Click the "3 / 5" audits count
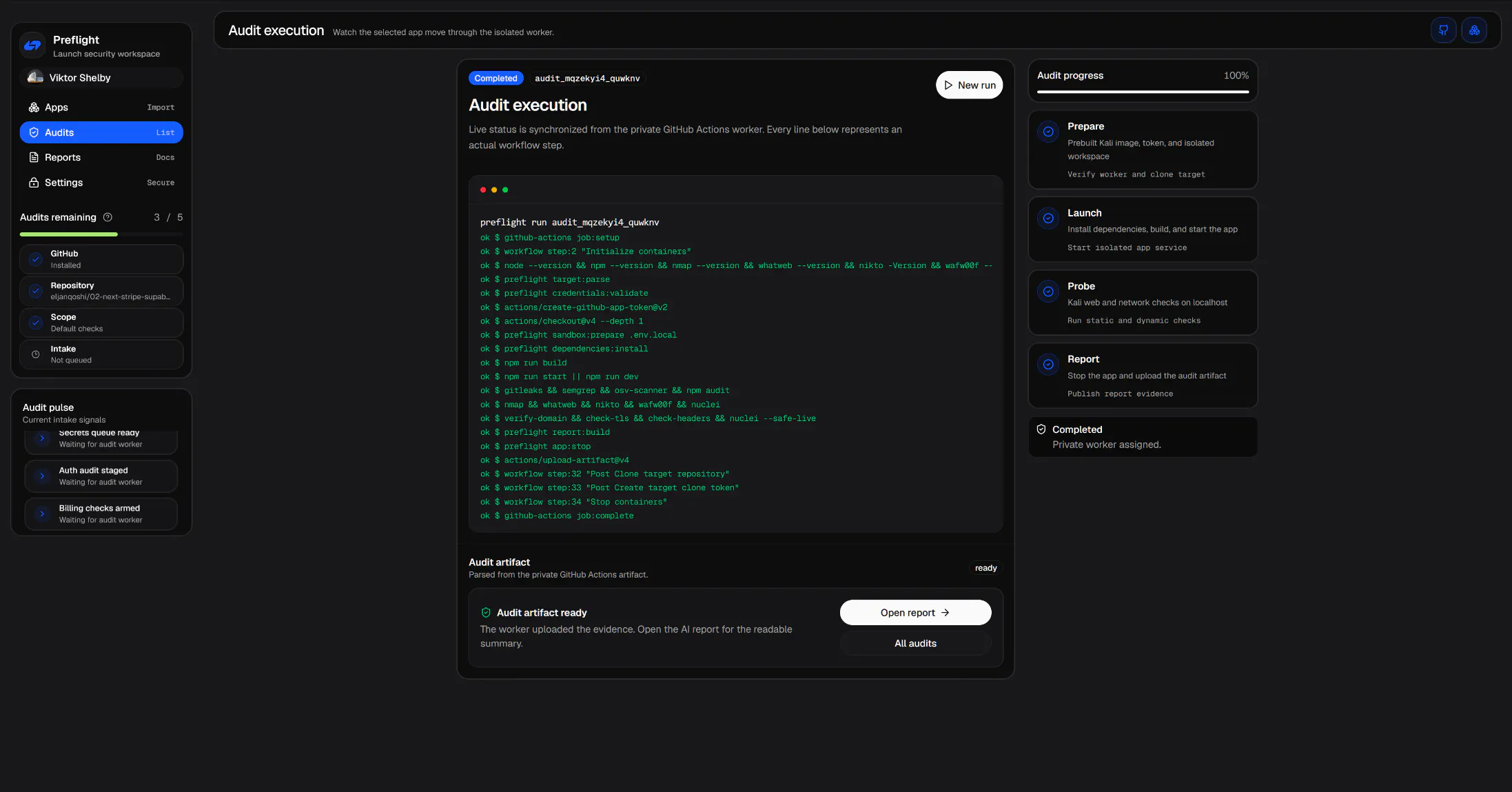Image resolution: width=1512 pixels, height=792 pixels. pos(168,217)
